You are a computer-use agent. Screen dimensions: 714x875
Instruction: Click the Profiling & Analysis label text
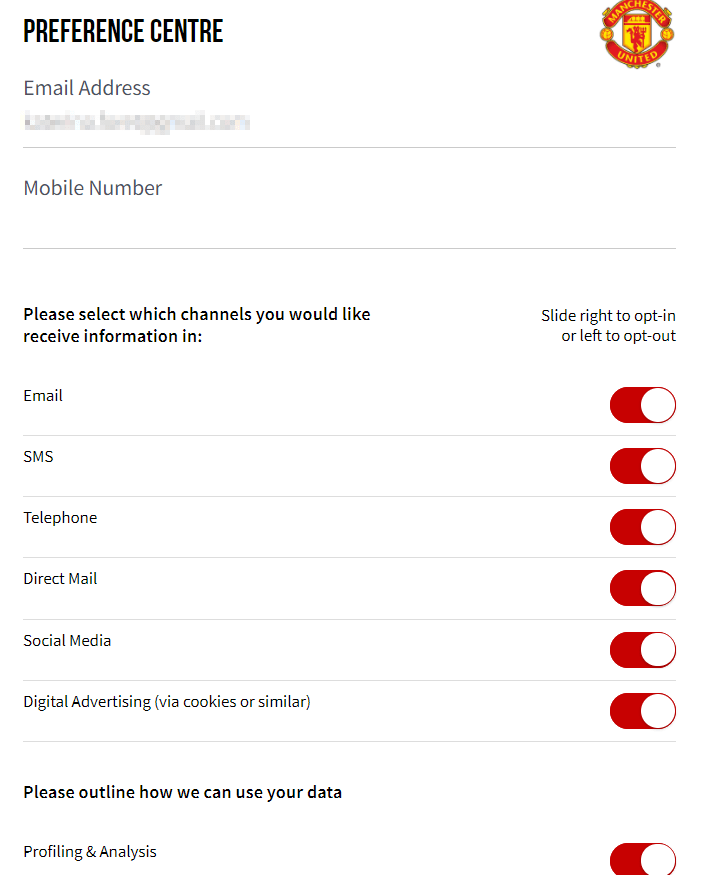point(90,852)
